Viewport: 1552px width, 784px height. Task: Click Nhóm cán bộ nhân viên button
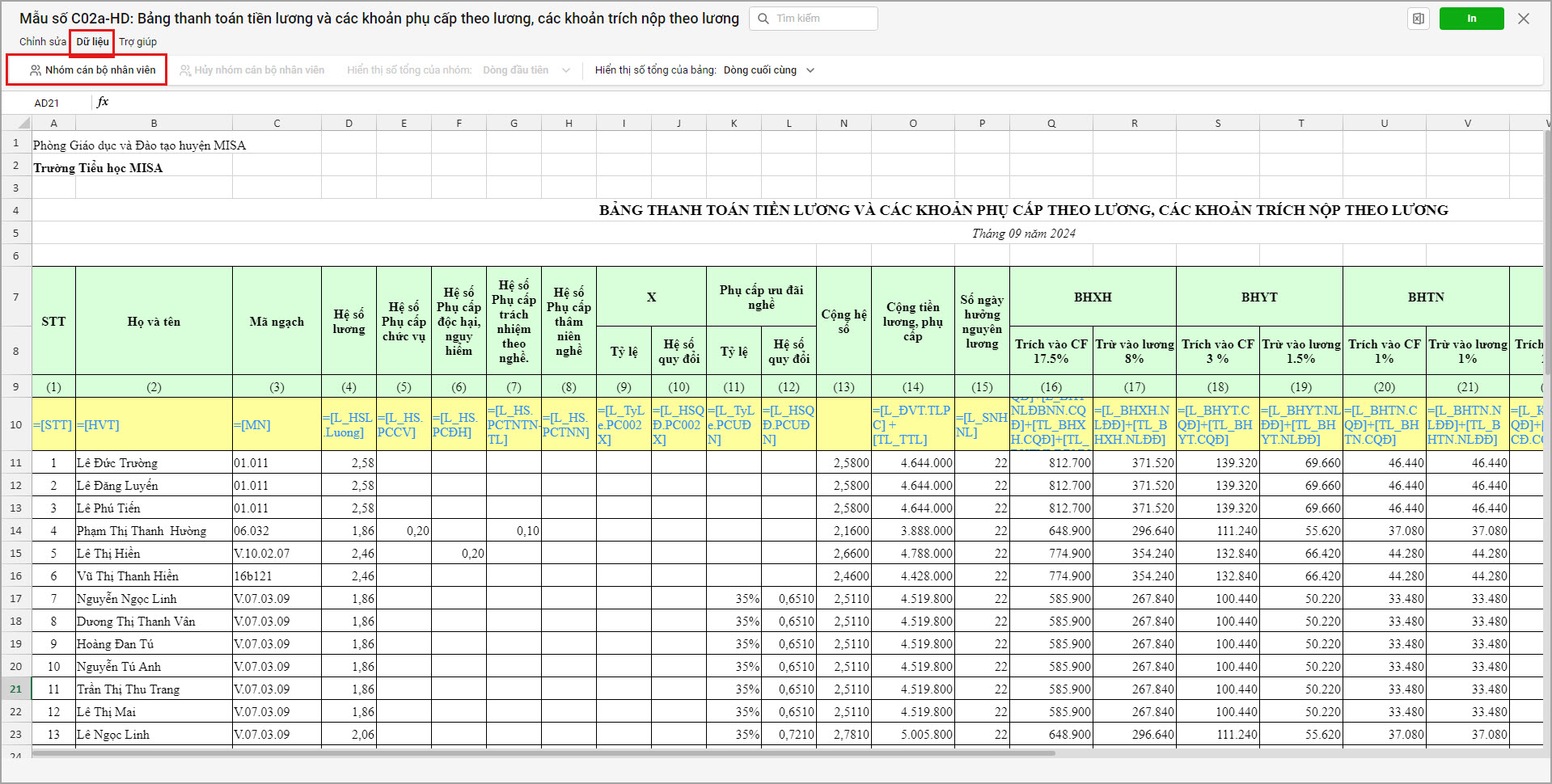pos(91,70)
